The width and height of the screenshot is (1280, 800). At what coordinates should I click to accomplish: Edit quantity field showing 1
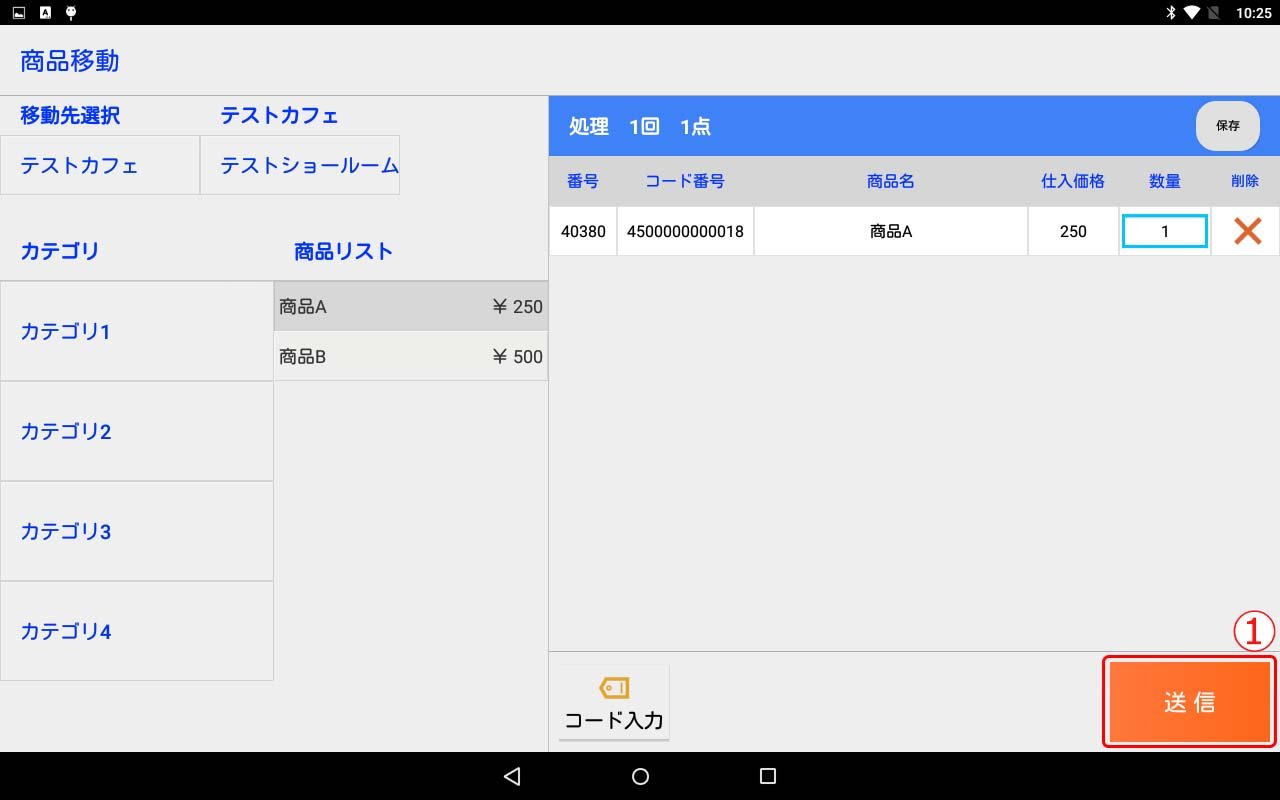click(1165, 231)
